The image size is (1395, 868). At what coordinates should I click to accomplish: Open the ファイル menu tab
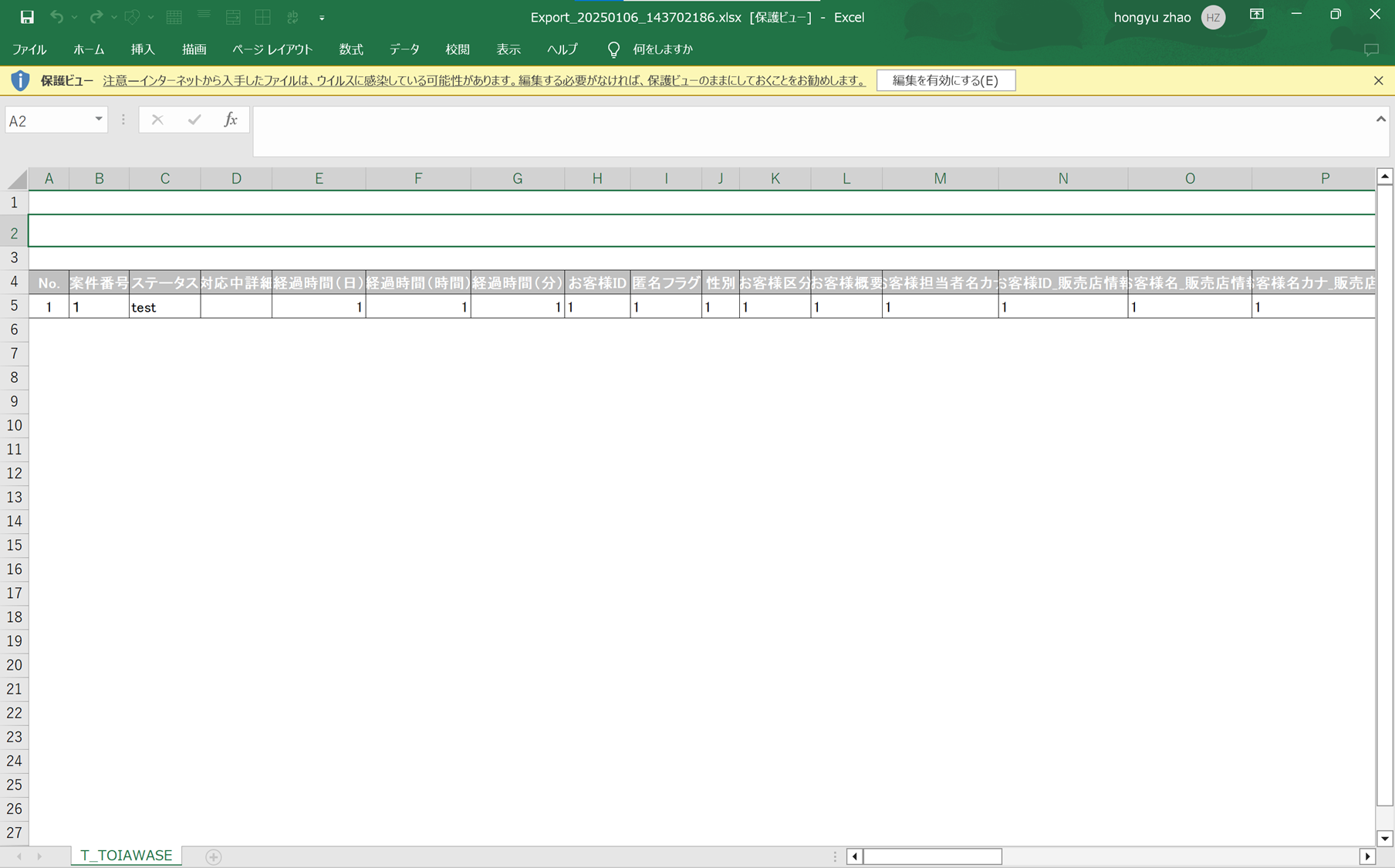29,49
